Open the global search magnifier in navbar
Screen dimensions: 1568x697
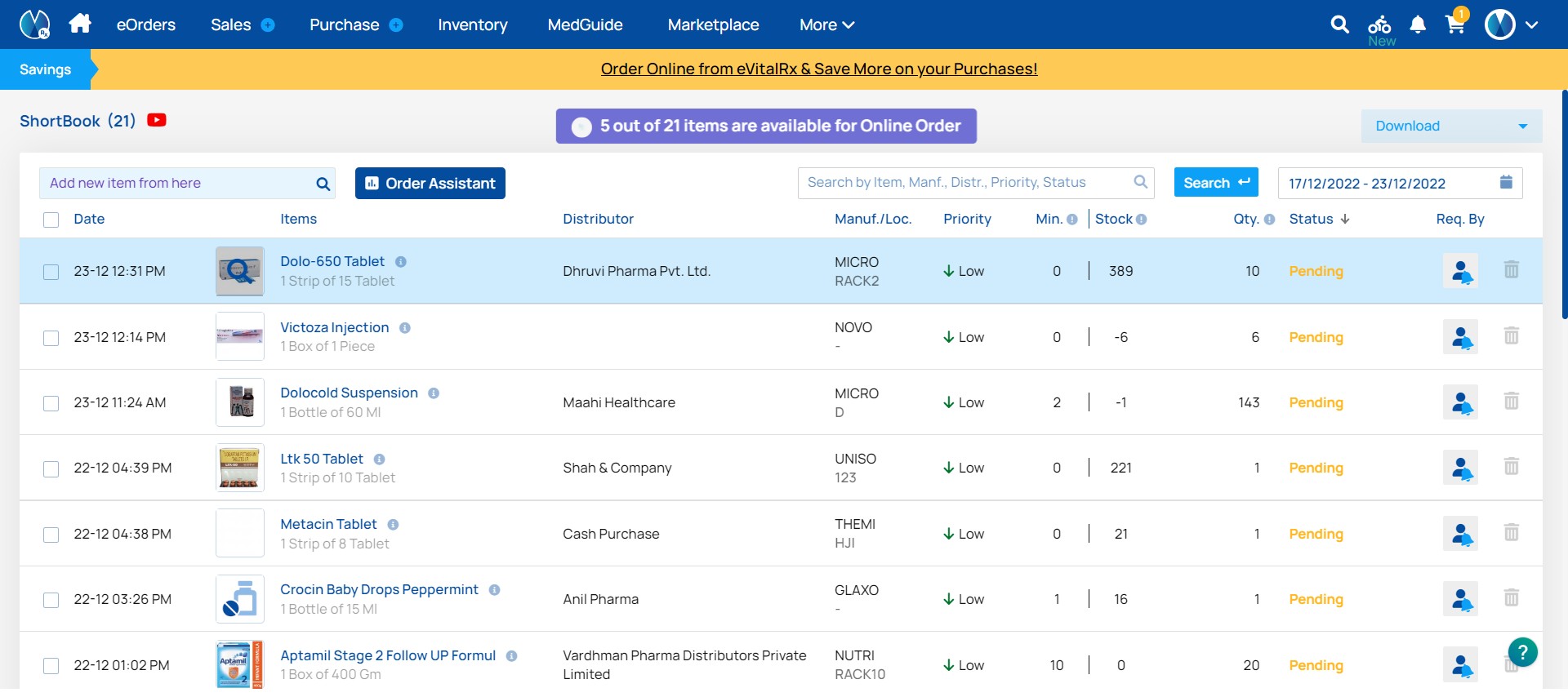click(x=1339, y=24)
